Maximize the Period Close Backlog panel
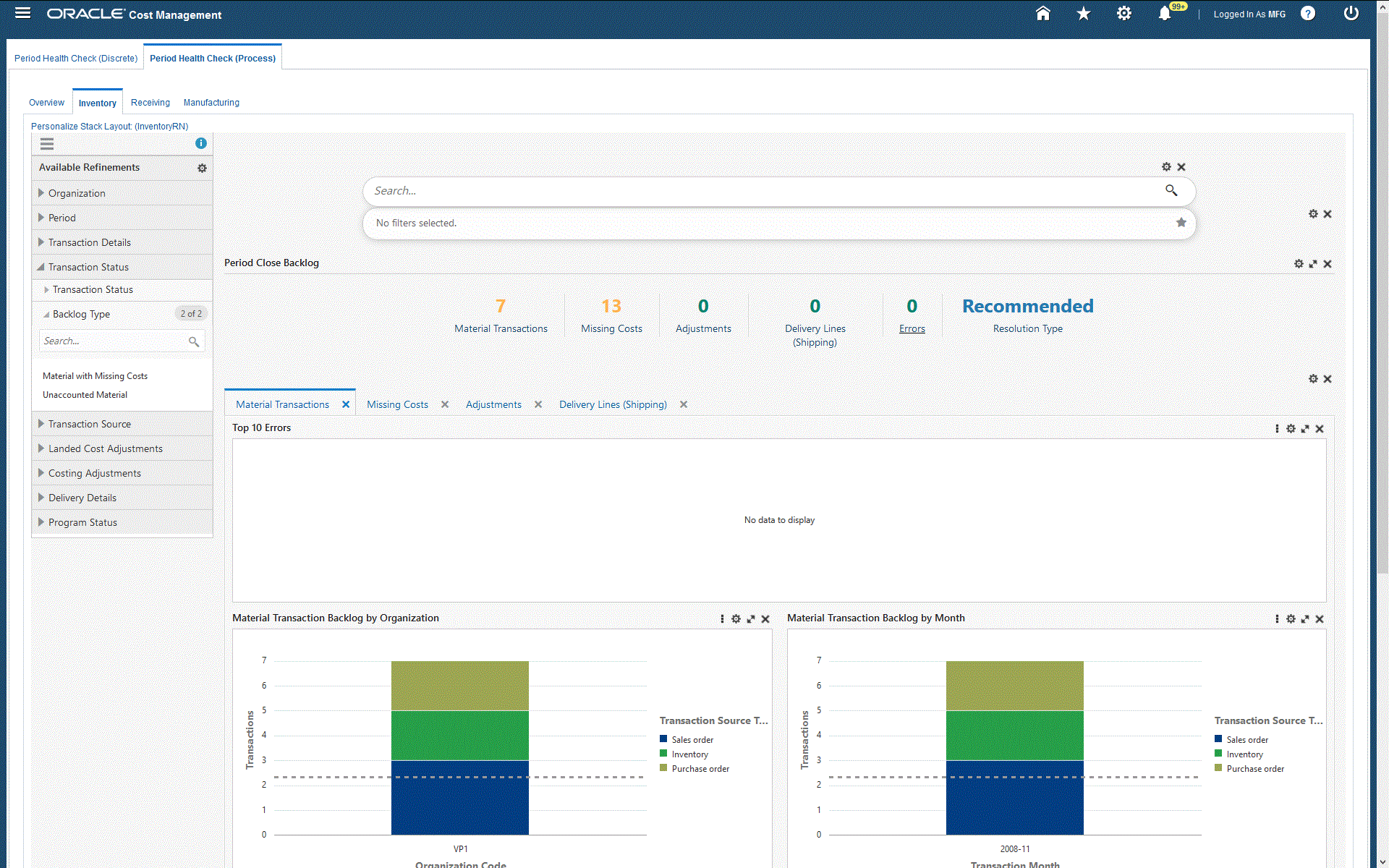 coord(1313,264)
